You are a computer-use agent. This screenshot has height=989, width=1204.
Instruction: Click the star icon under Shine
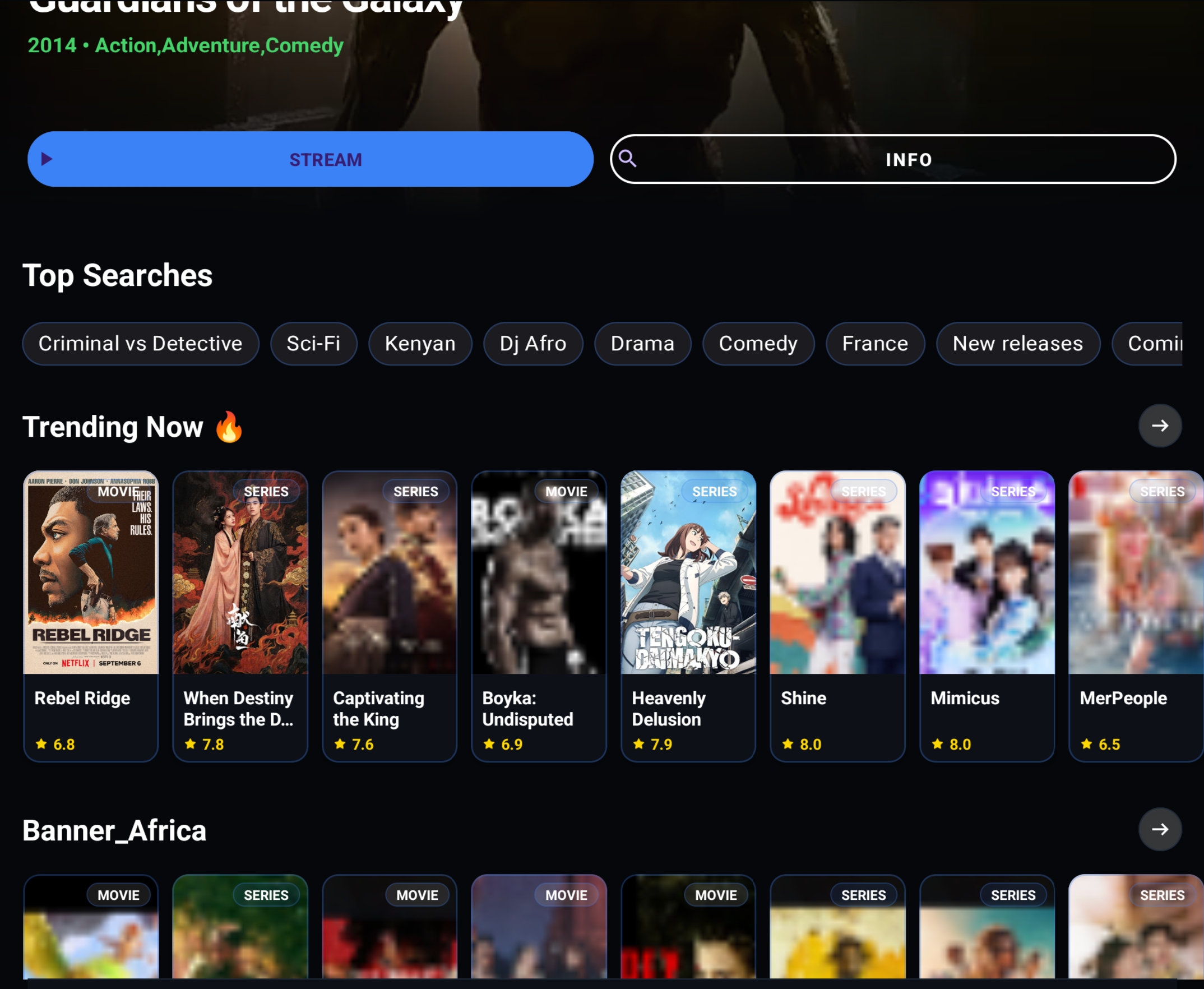pos(788,744)
